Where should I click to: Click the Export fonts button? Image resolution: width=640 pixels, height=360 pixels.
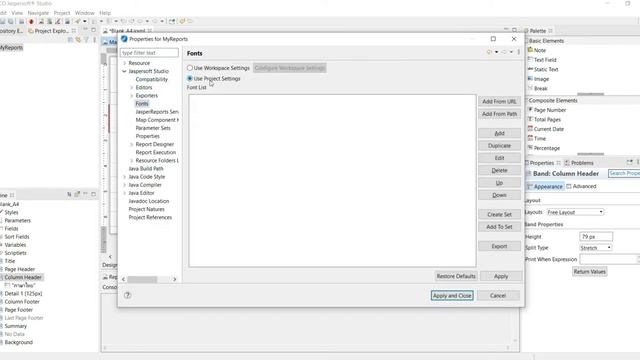499,246
